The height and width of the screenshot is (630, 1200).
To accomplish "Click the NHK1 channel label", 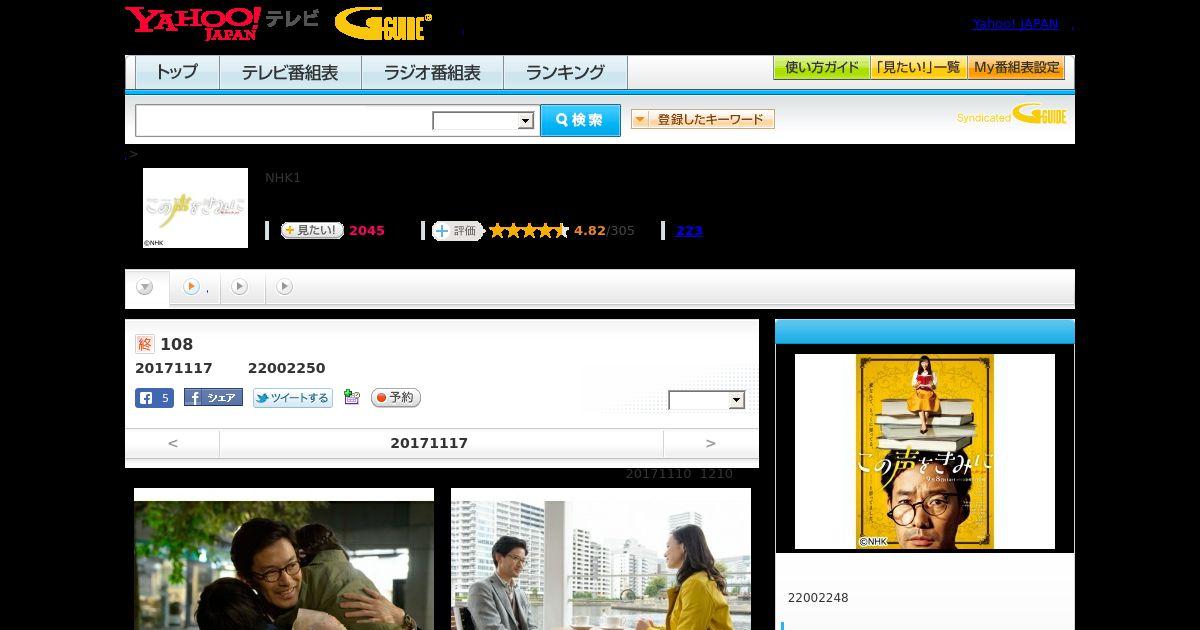I will 283,178.
